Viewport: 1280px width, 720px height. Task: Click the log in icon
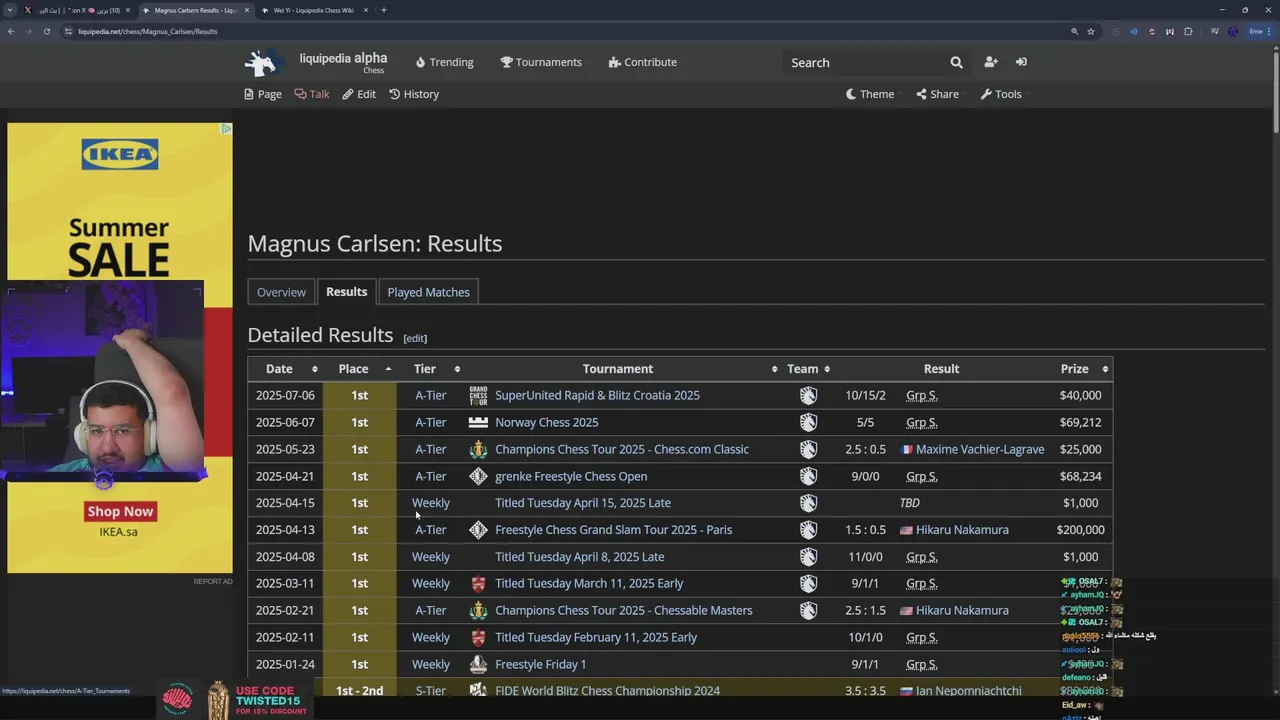(1021, 62)
